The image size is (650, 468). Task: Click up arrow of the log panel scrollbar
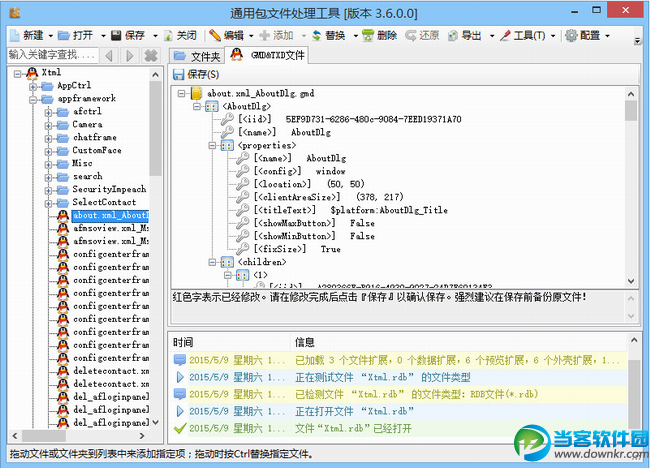tap(634, 340)
